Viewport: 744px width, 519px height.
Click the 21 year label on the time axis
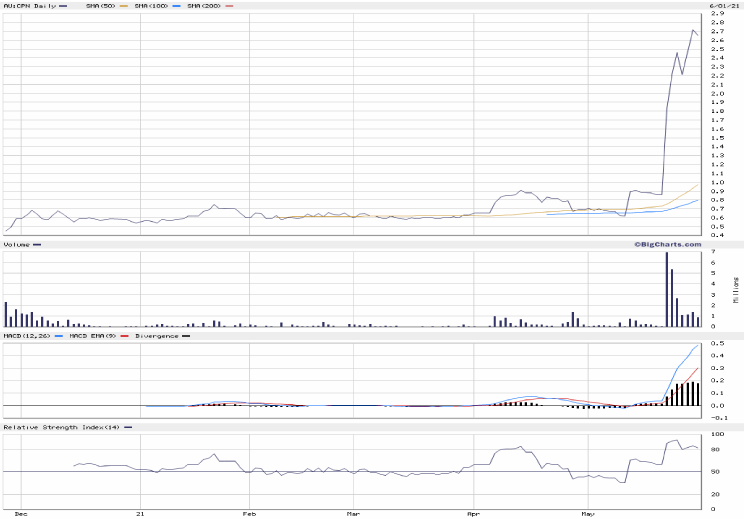tap(141, 513)
